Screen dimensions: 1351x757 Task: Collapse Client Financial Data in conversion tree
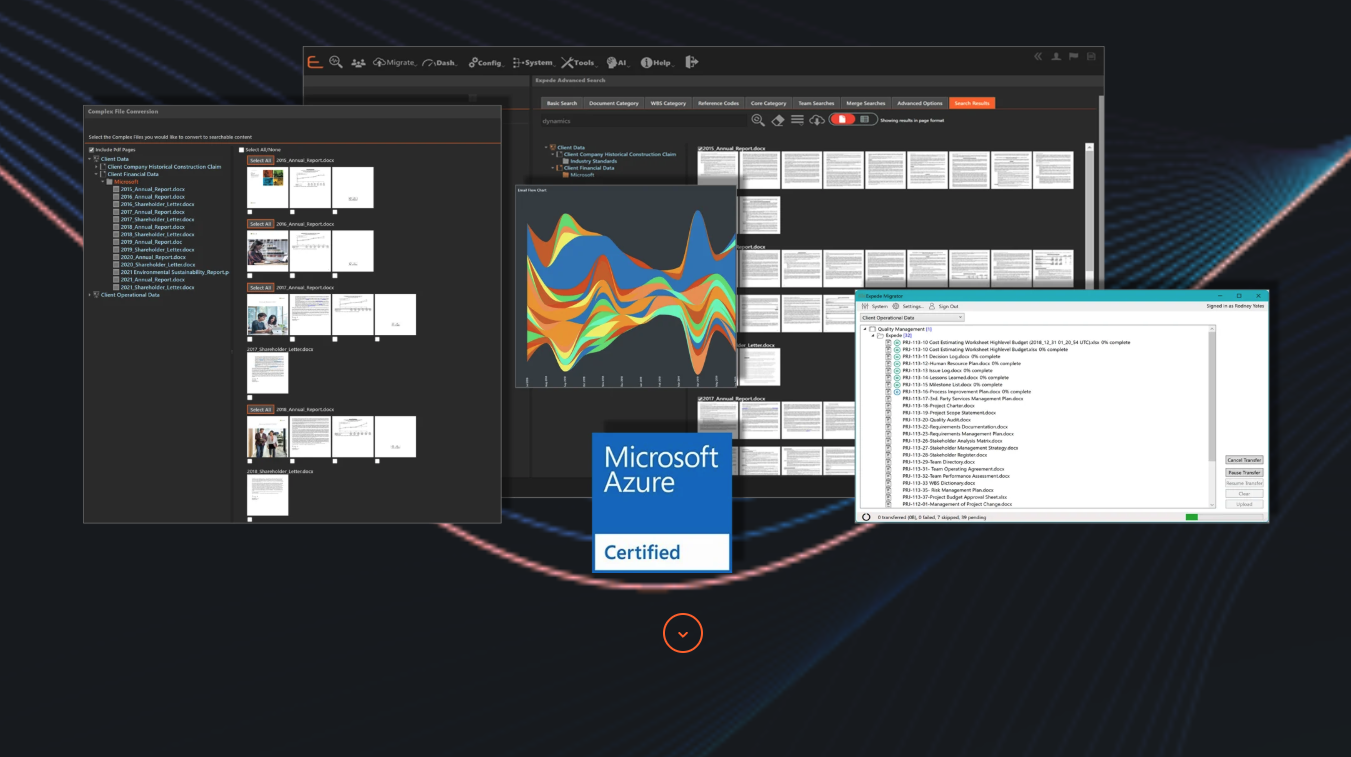pyautogui.click(x=97, y=174)
